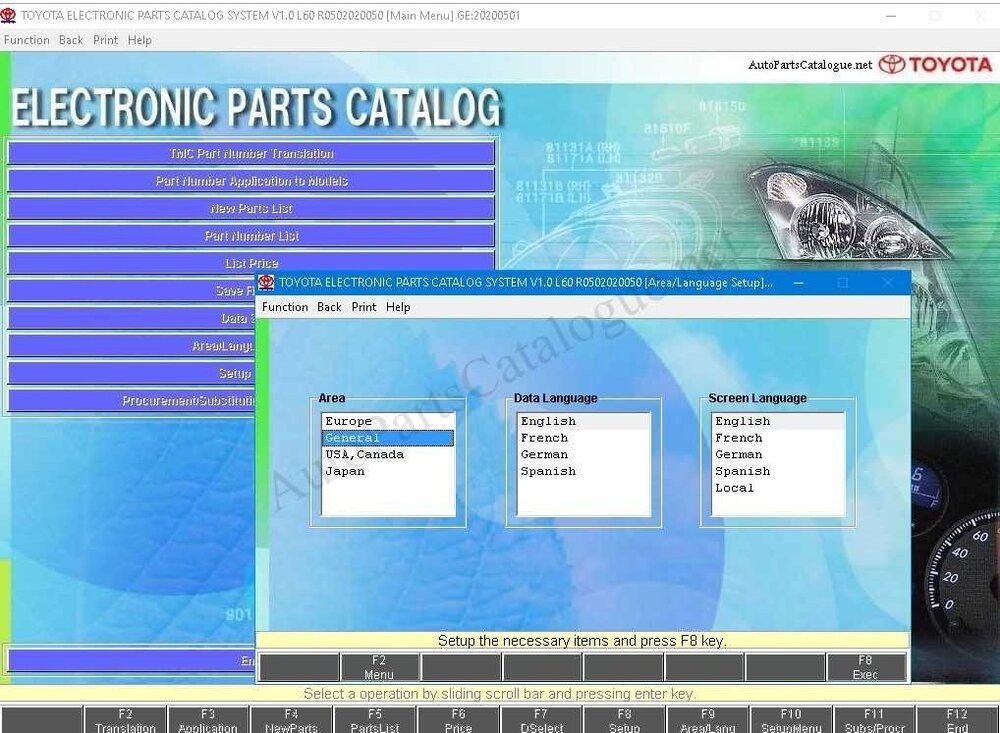Open TMC Part Number Translation

tap(251, 154)
